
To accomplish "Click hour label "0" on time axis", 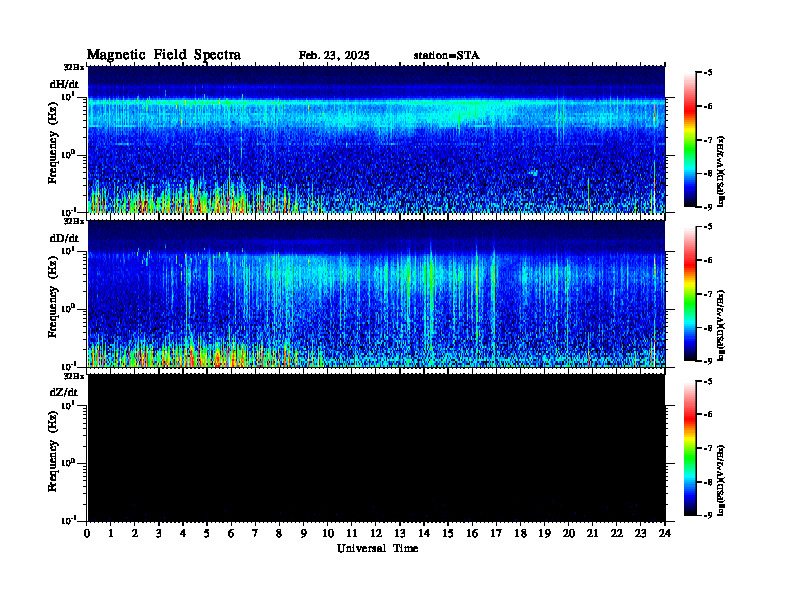I will [x=87, y=533].
